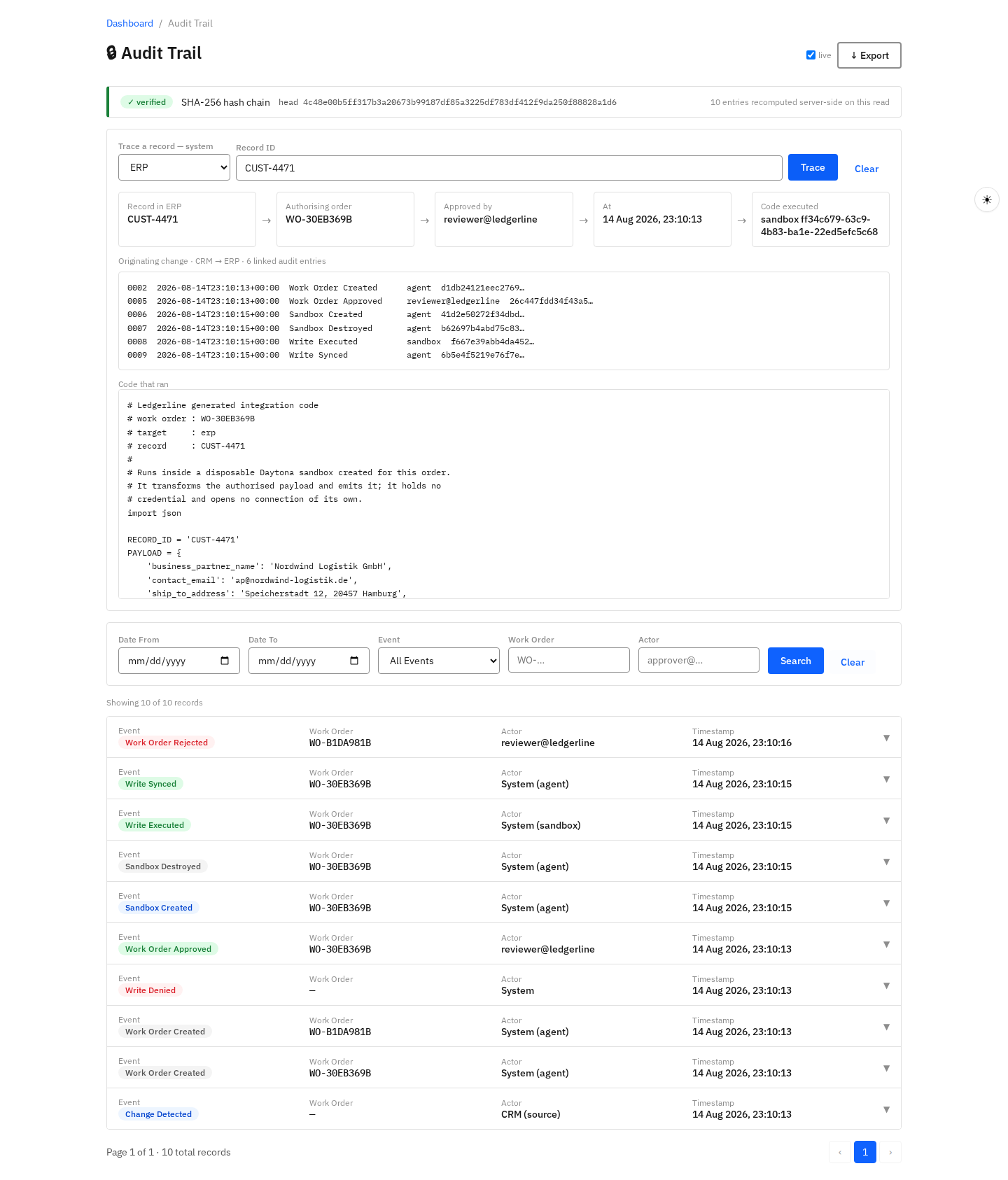Toggle the live updates checkbox
Screen dimensions: 1008x1180
click(x=811, y=55)
